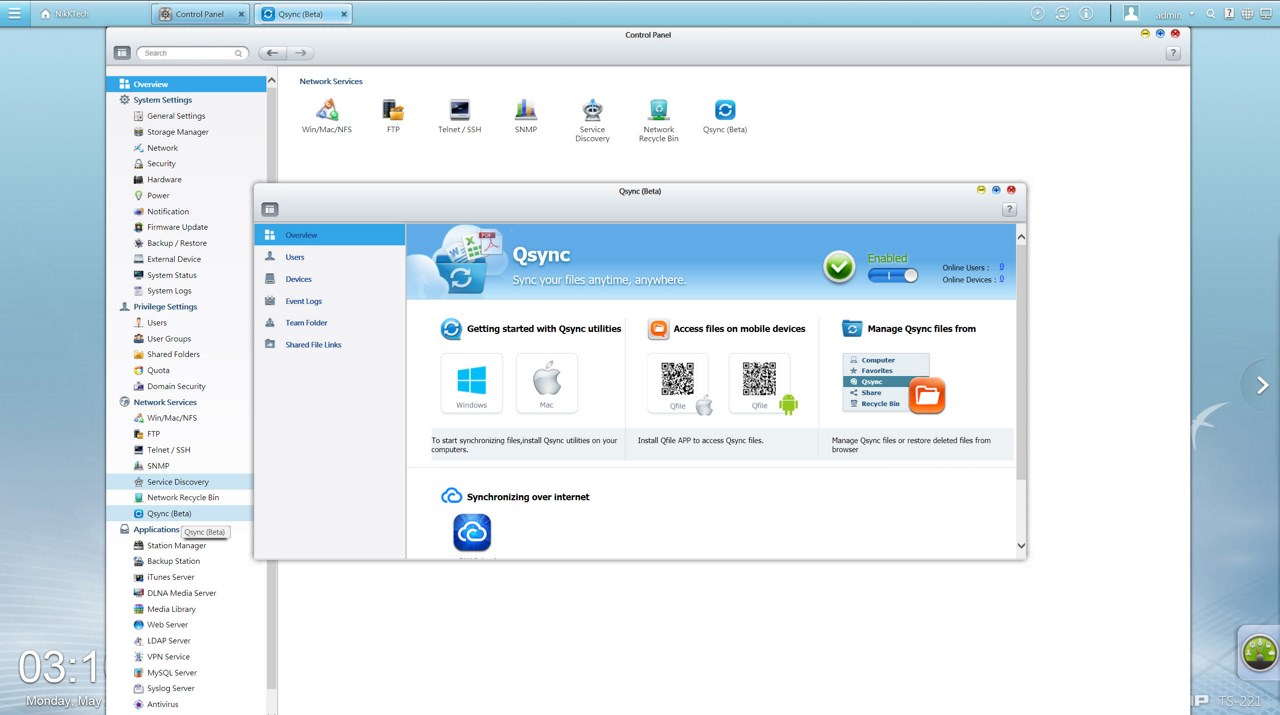The height and width of the screenshot is (715, 1280).
Task: Open the dashboard gauge icon
Action: coord(1260,652)
